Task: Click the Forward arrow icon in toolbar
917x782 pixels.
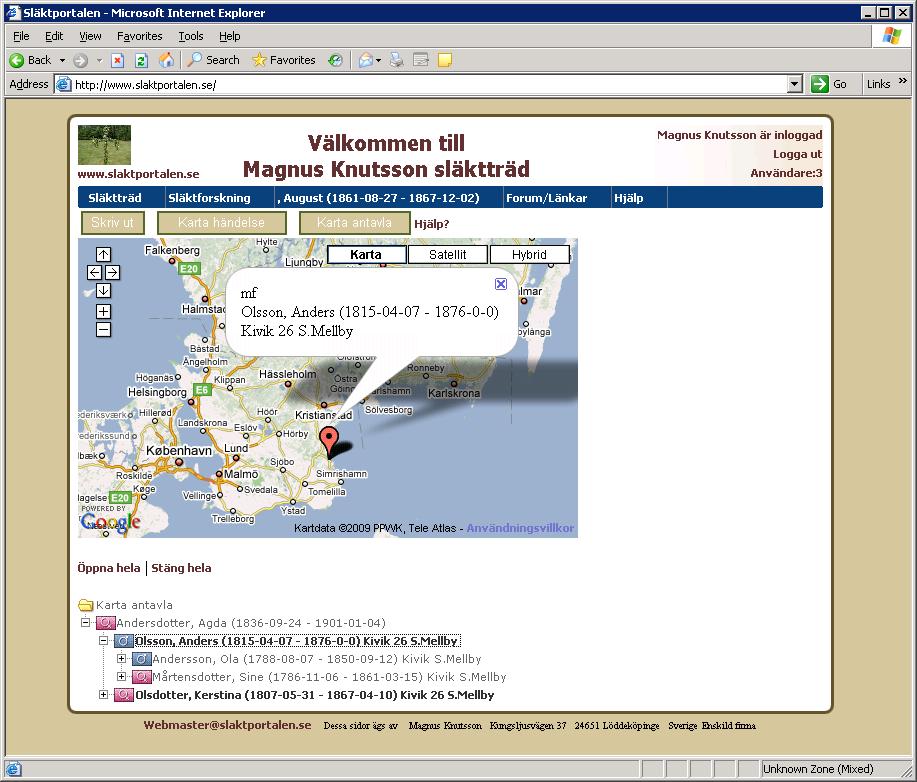Action: (x=81, y=60)
